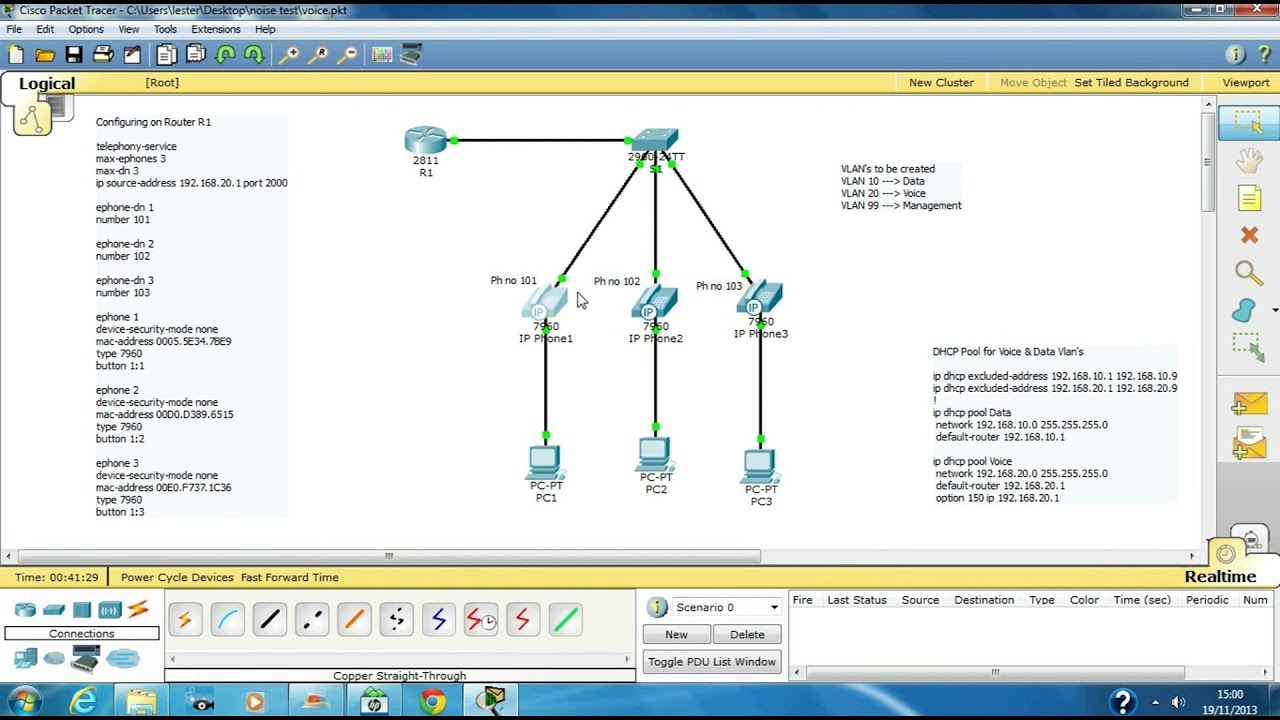Choose the Copper Straight-Through cable icon
The image size is (1280, 720).
pyautogui.click(x=270, y=620)
